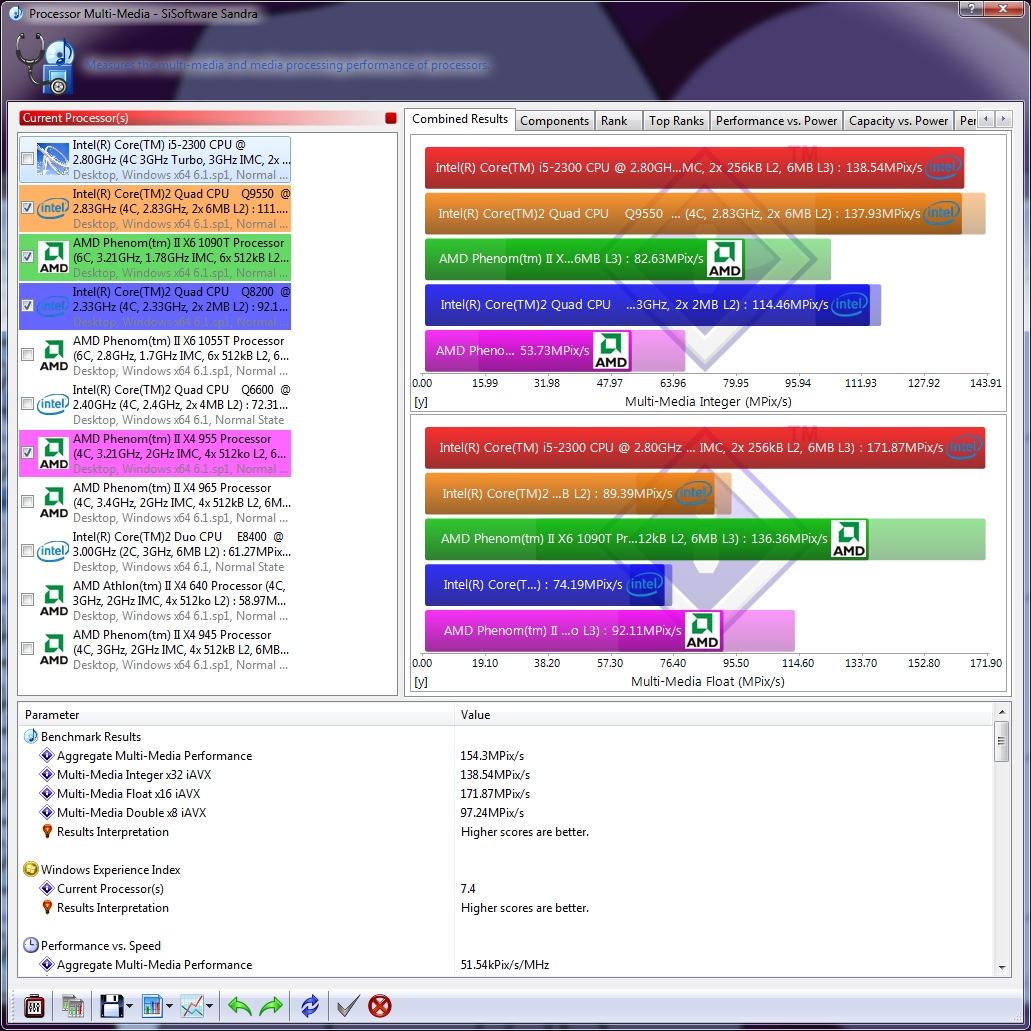Check the Phenom II X4 945 checkbox

point(28,648)
